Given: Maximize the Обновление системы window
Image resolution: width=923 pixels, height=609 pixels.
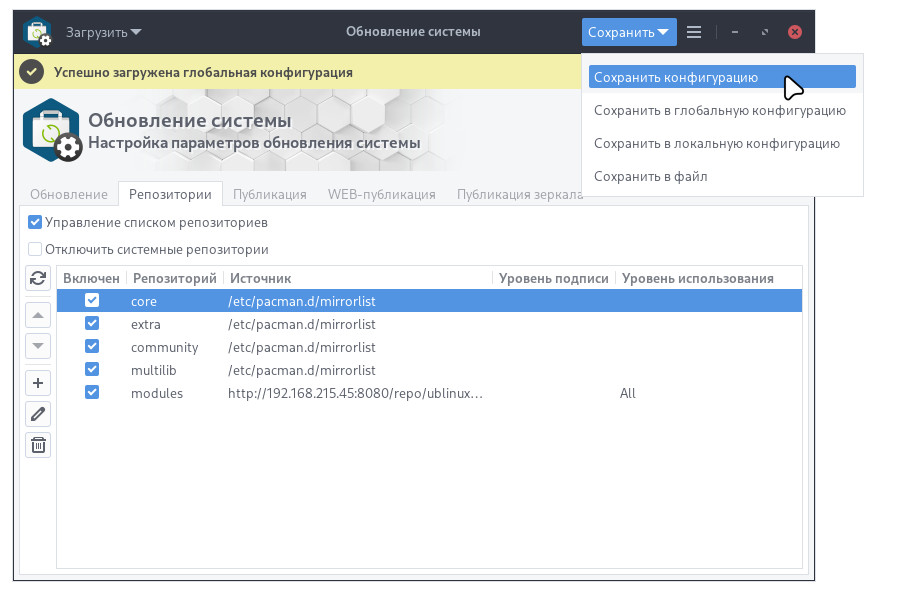Looking at the screenshot, I should (765, 32).
